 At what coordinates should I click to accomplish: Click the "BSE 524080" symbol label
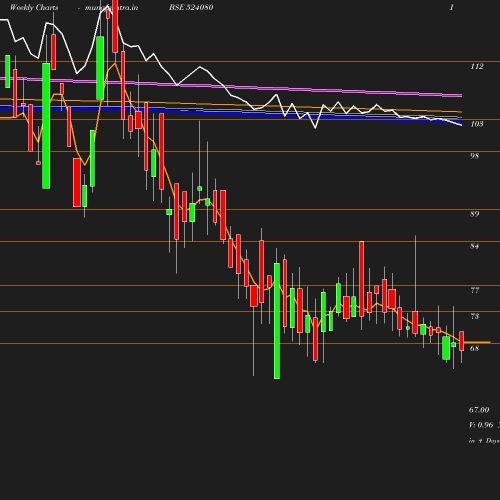[191, 7]
